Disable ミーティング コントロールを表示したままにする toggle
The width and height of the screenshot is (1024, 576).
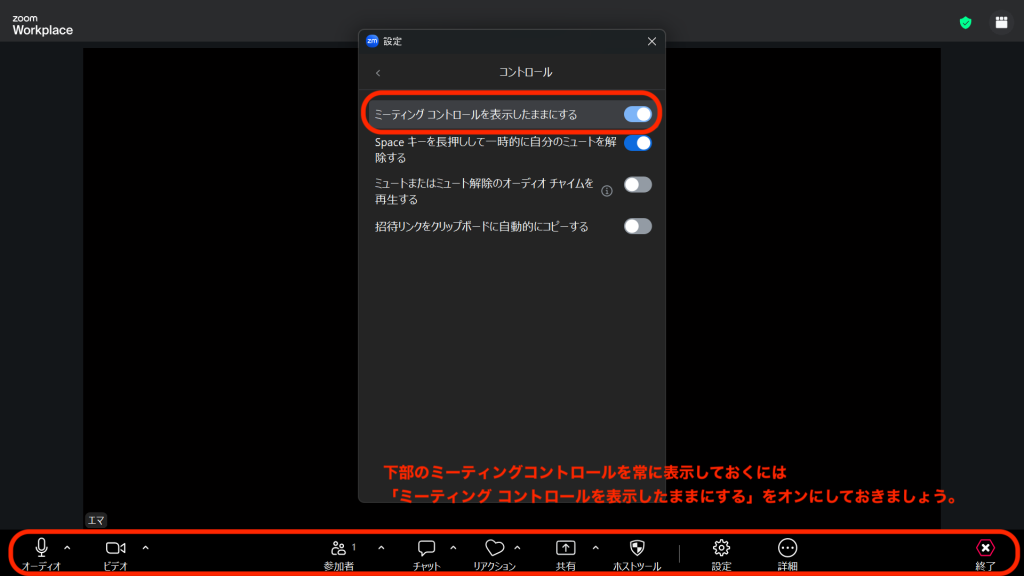tap(638, 115)
